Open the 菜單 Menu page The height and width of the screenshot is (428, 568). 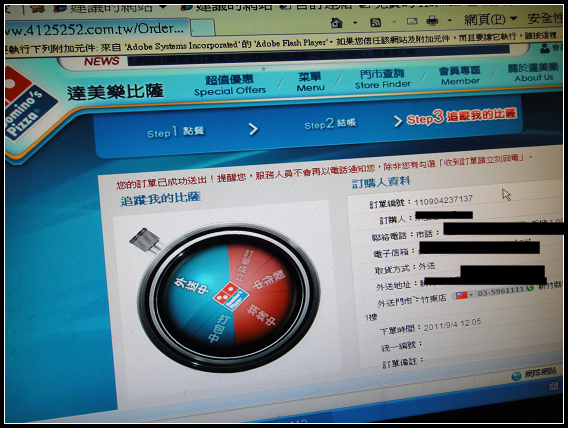310,81
